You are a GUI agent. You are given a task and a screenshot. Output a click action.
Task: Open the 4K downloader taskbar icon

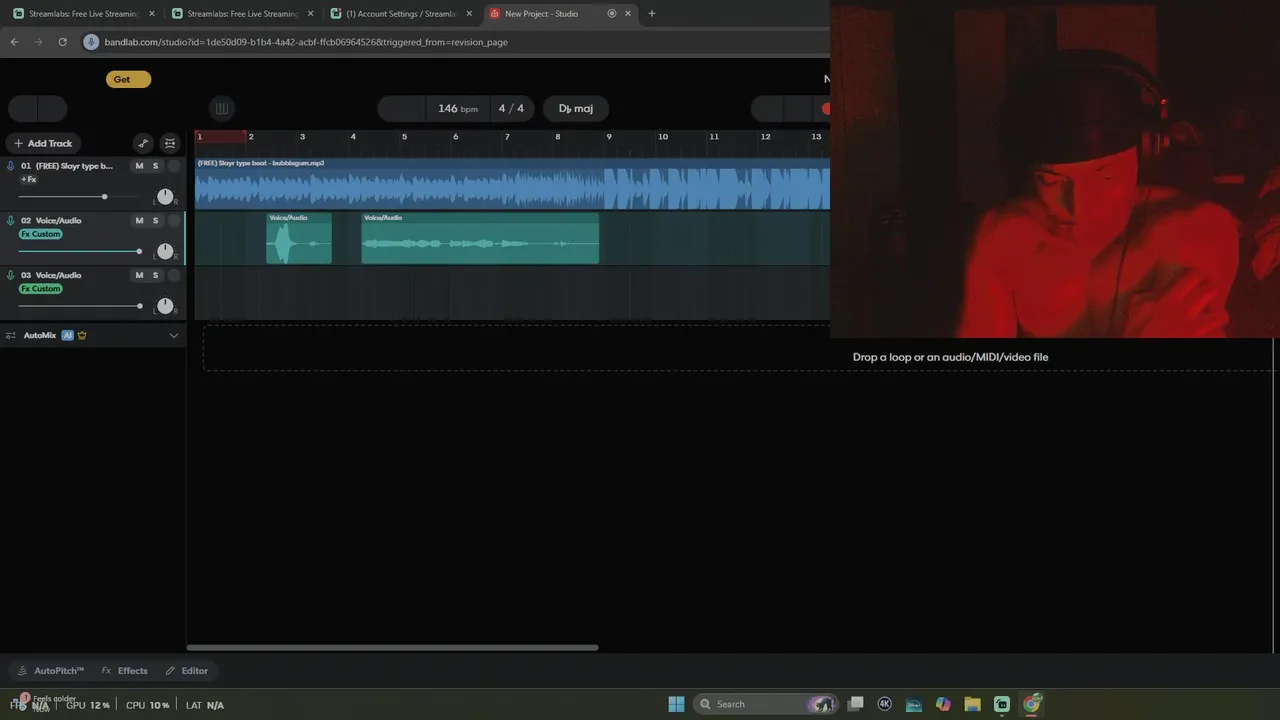pos(885,704)
